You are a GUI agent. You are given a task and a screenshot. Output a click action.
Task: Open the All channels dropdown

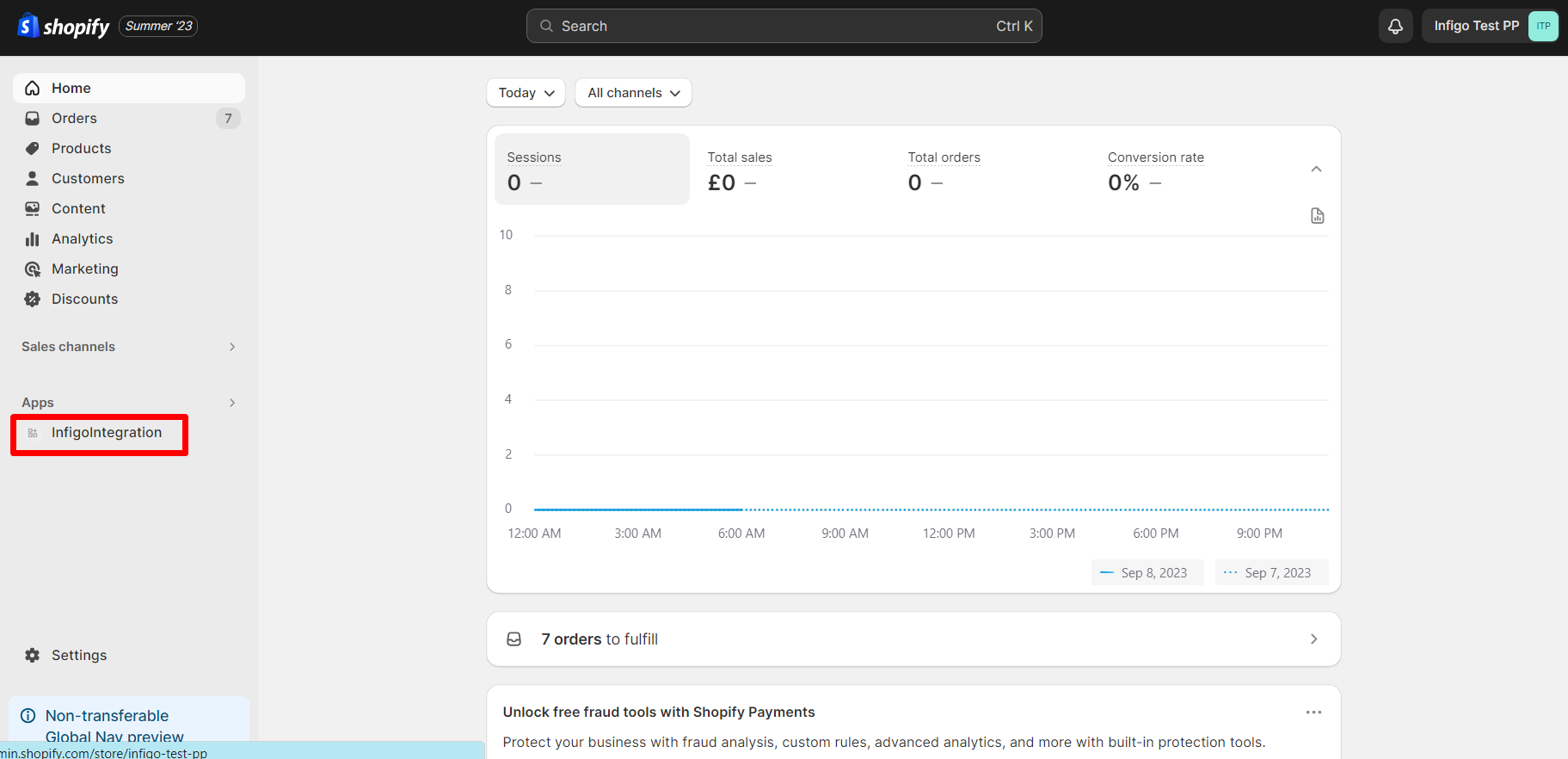[x=633, y=93]
